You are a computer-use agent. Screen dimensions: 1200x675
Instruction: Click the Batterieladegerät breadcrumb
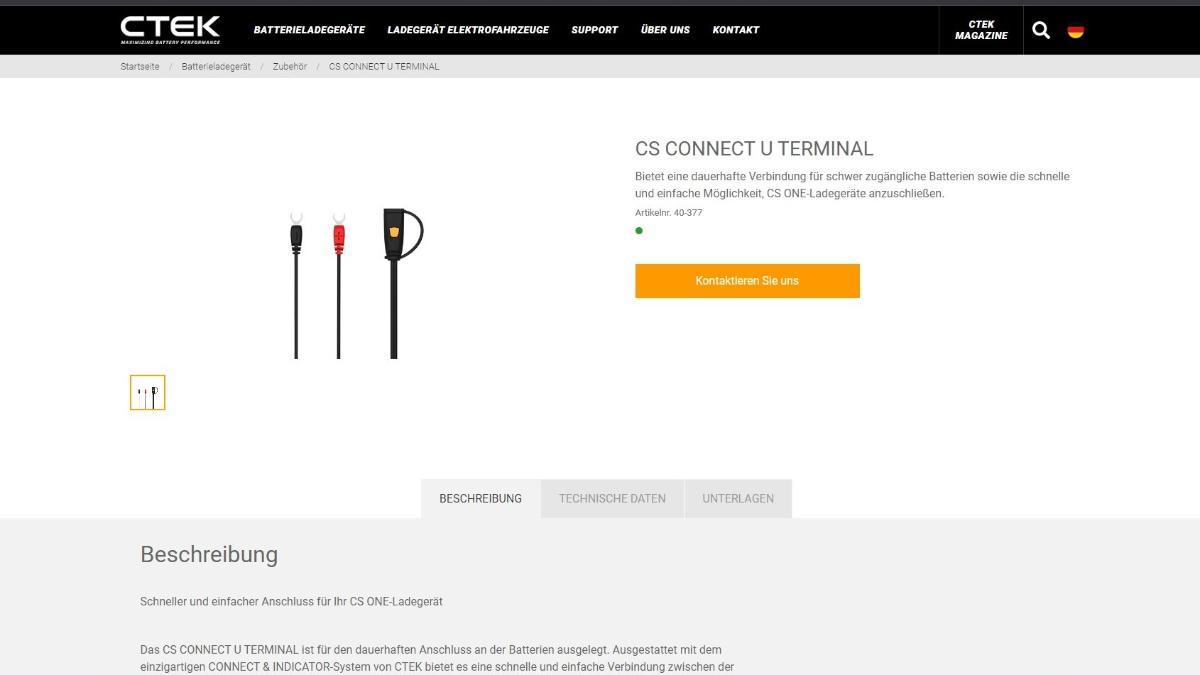(x=216, y=67)
